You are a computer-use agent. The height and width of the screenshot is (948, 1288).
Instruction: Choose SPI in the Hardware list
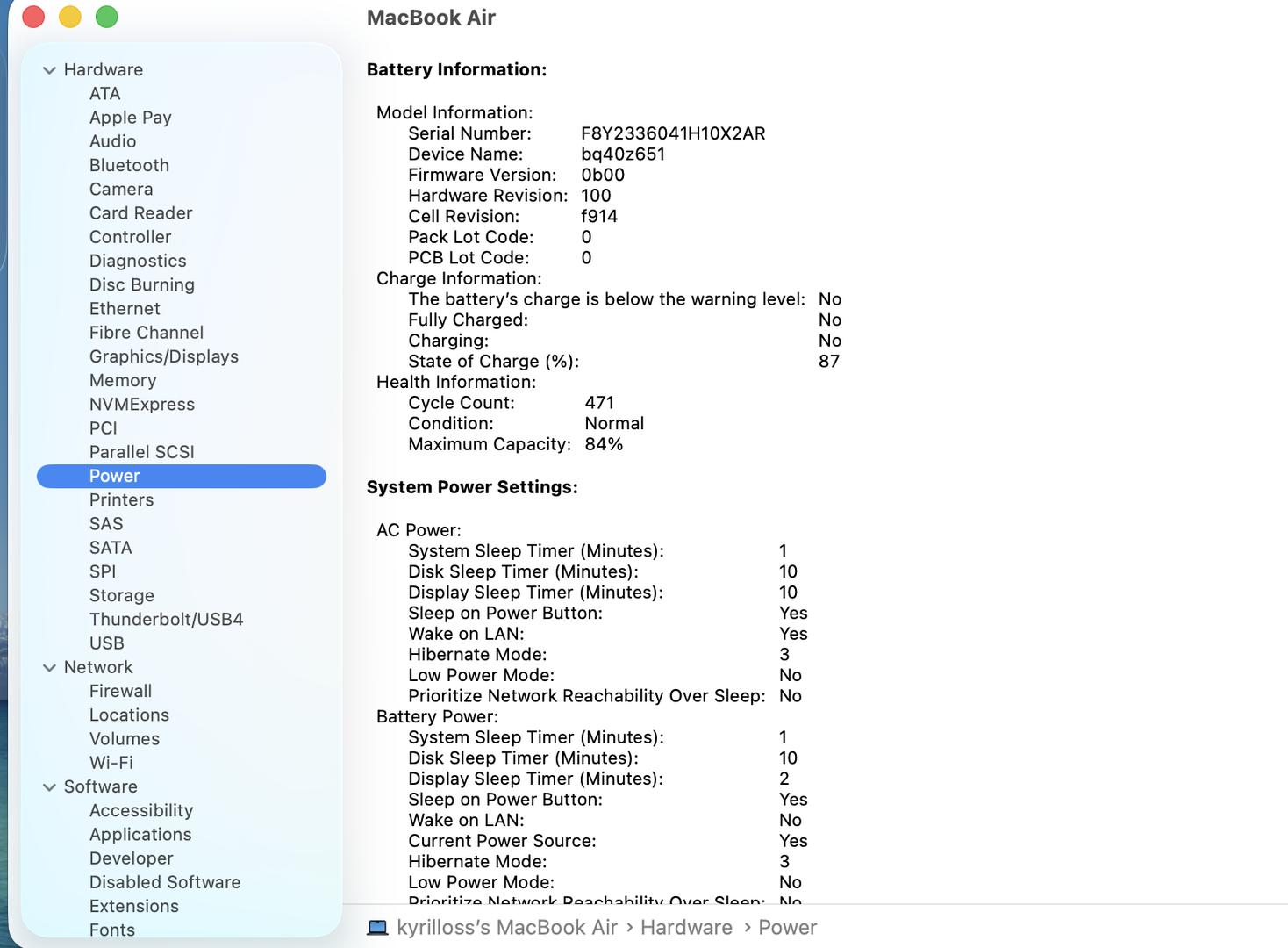tap(103, 571)
